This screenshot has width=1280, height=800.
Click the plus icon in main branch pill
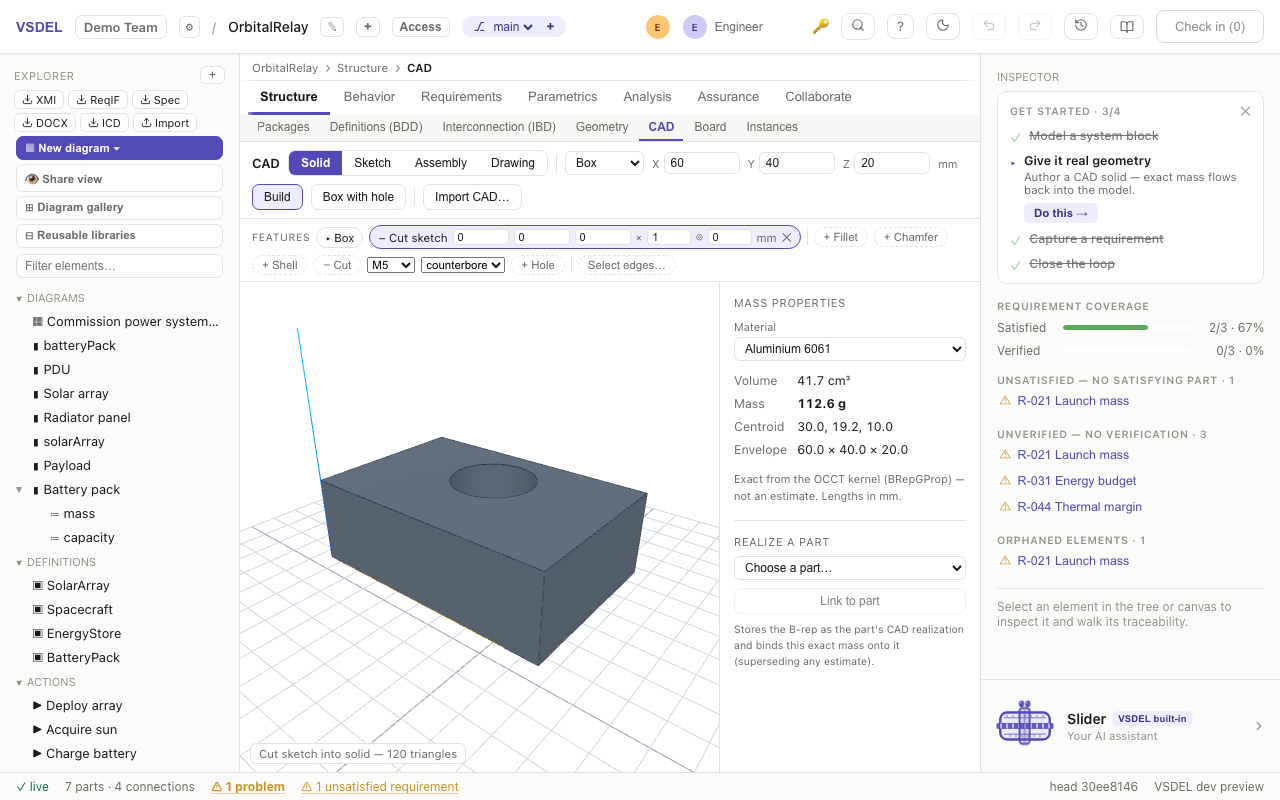[x=550, y=27]
